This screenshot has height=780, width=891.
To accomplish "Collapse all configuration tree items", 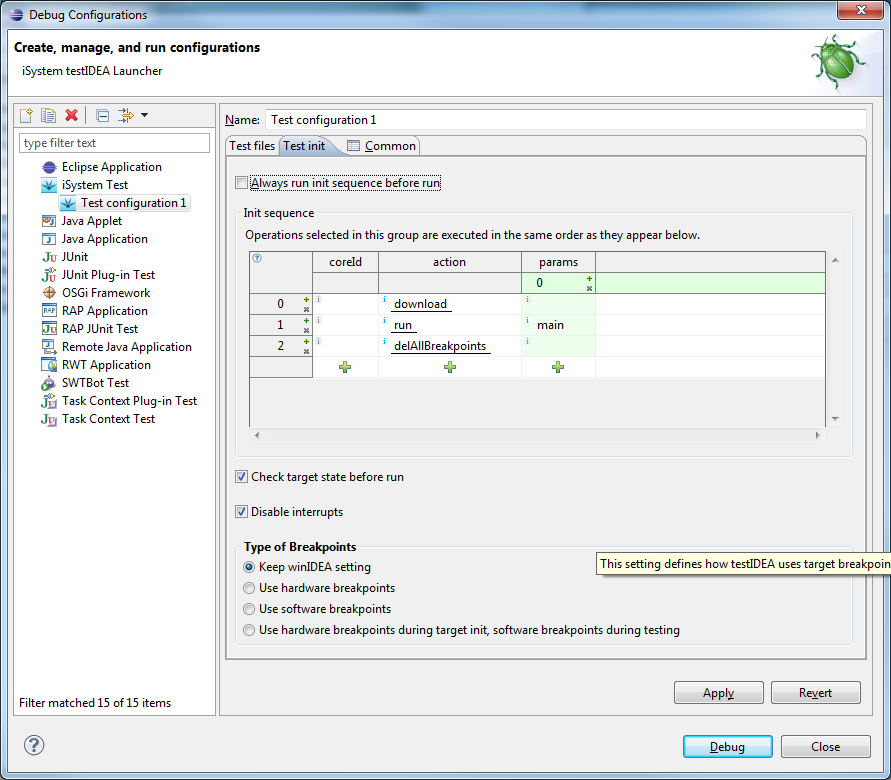I will (103, 115).
